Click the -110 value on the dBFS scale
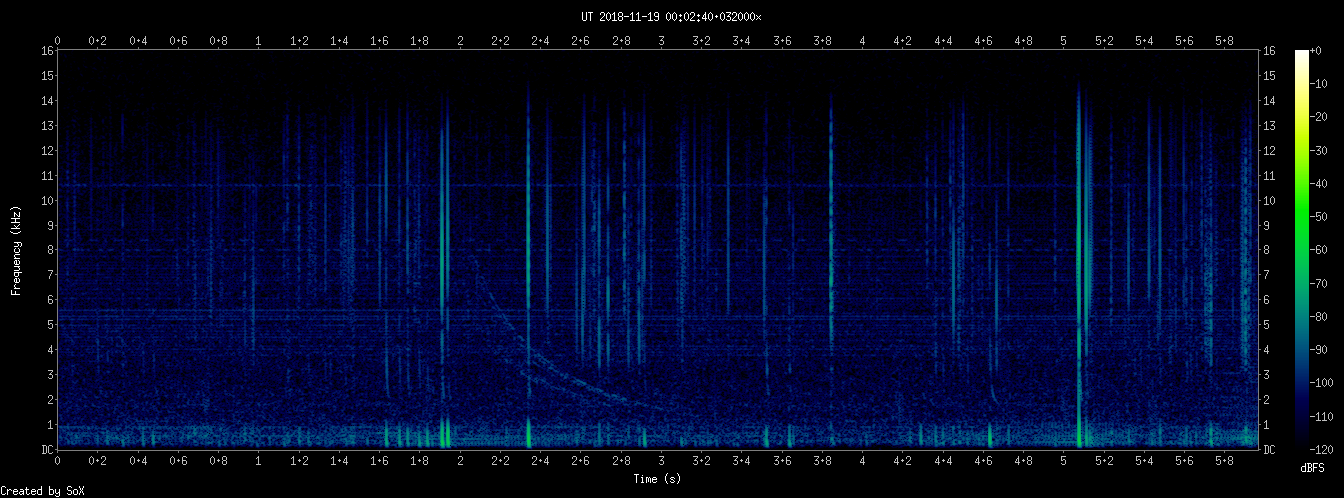 coord(1324,417)
